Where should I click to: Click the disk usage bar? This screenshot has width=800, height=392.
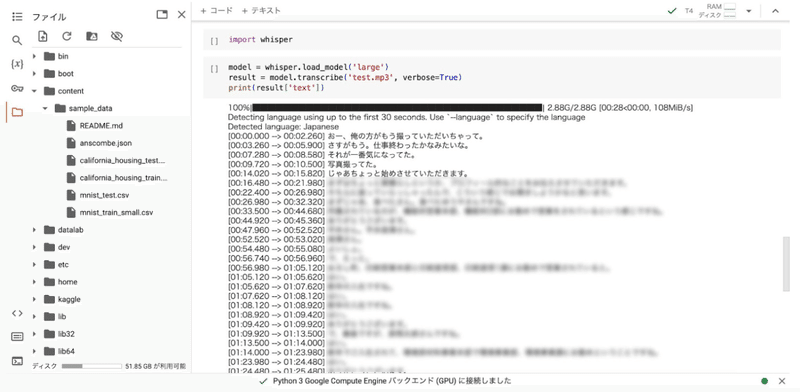(91, 366)
